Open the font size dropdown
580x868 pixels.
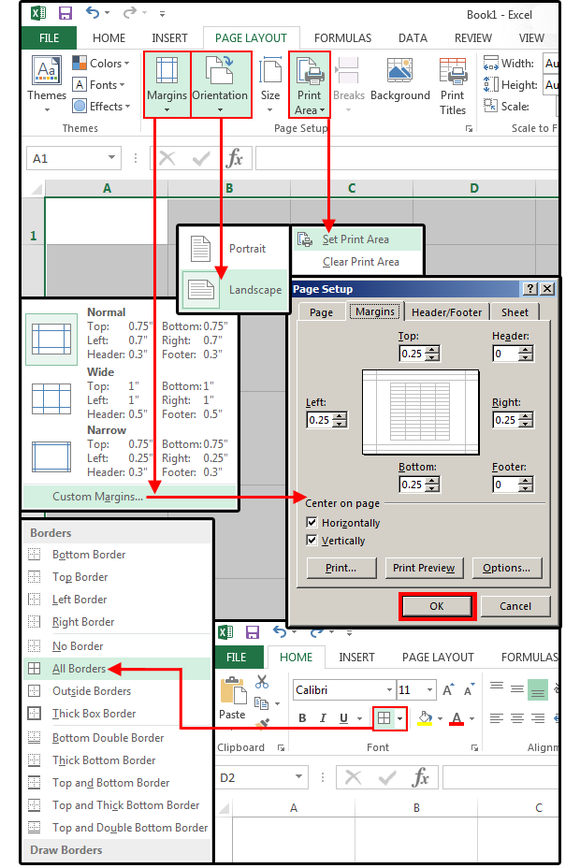429,690
